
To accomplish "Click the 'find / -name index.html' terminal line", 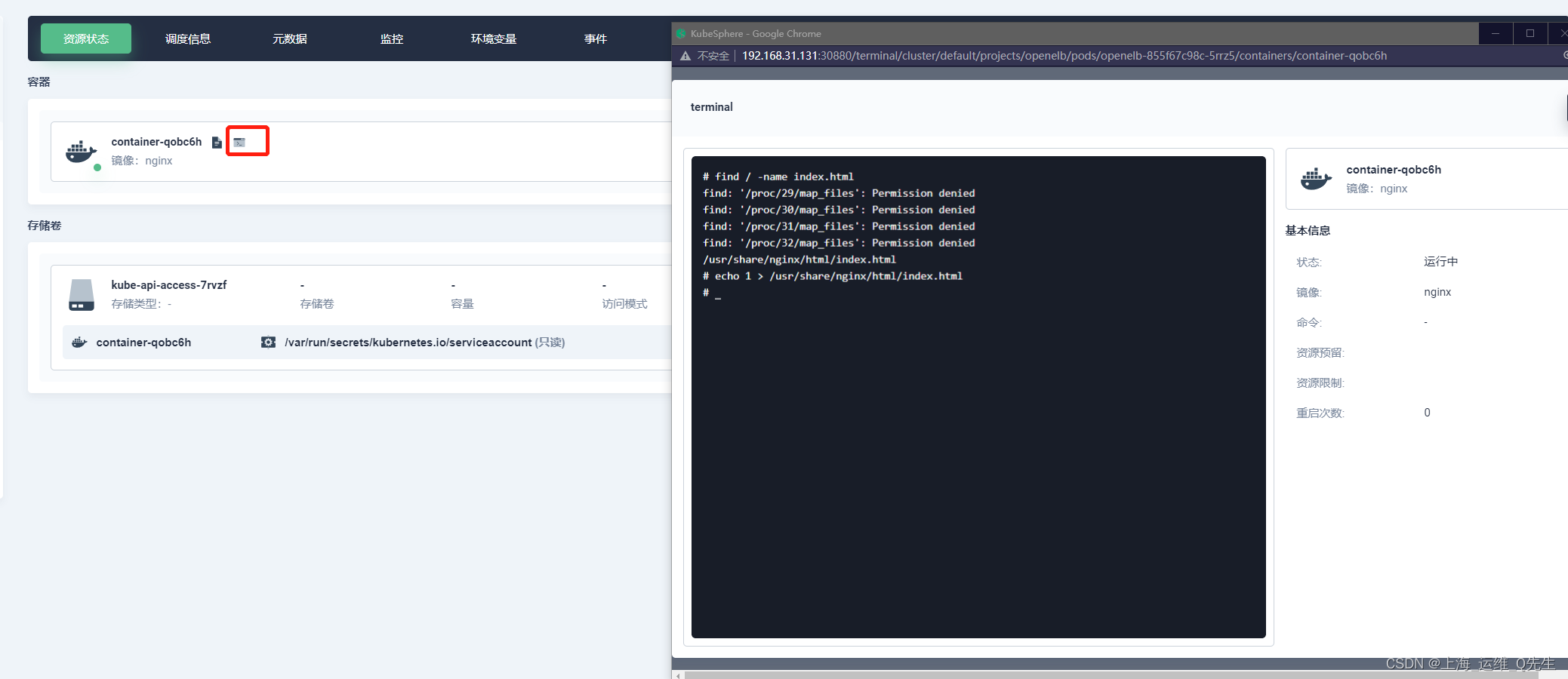I will [778, 177].
